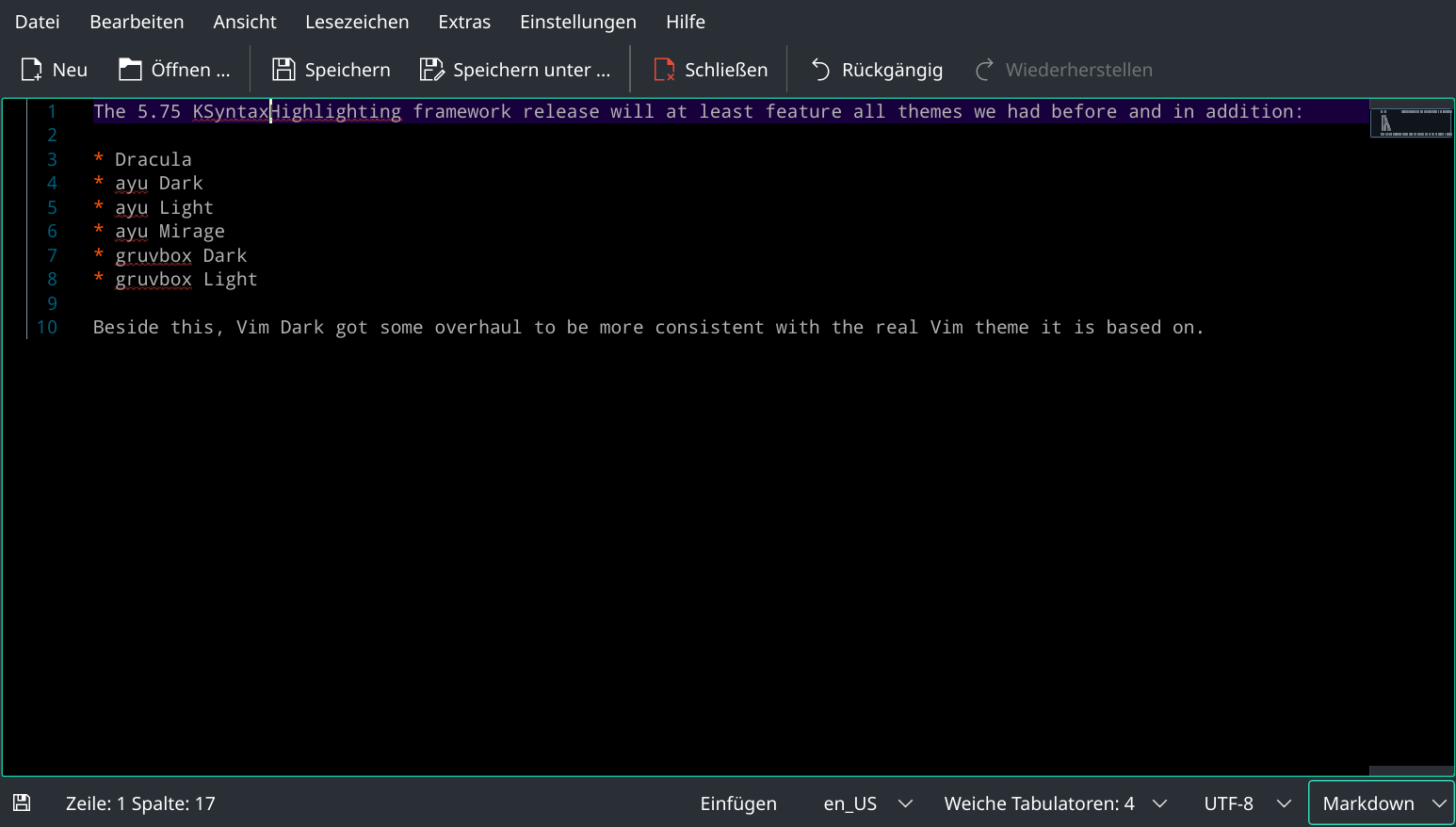This screenshot has width=1456, height=827.
Task: Expand the UTF-8 chevron arrow
Action: tap(1284, 803)
